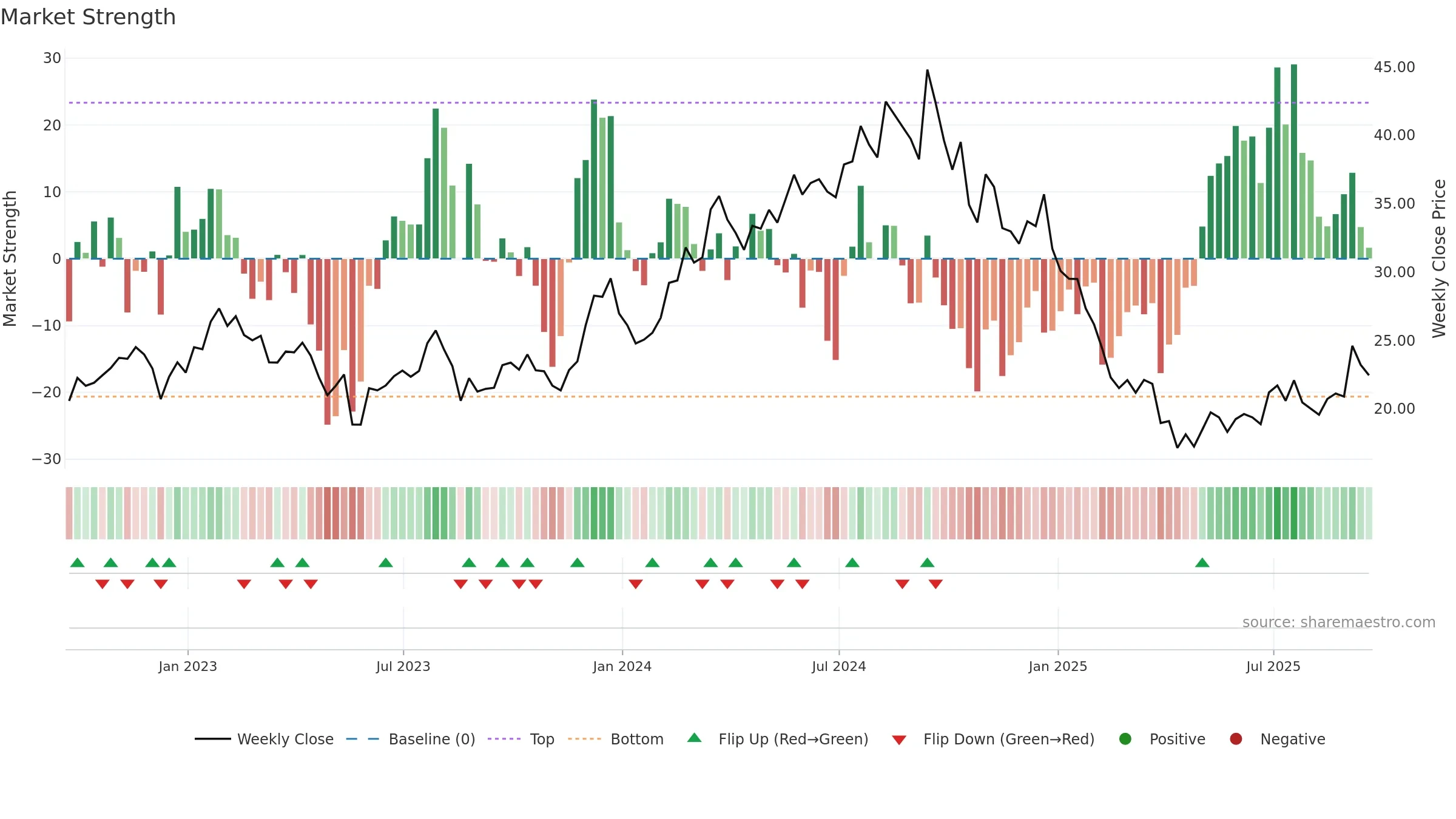Click the 35.00 price axis label
The image size is (1456, 819).
click(x=1395, y=204)
